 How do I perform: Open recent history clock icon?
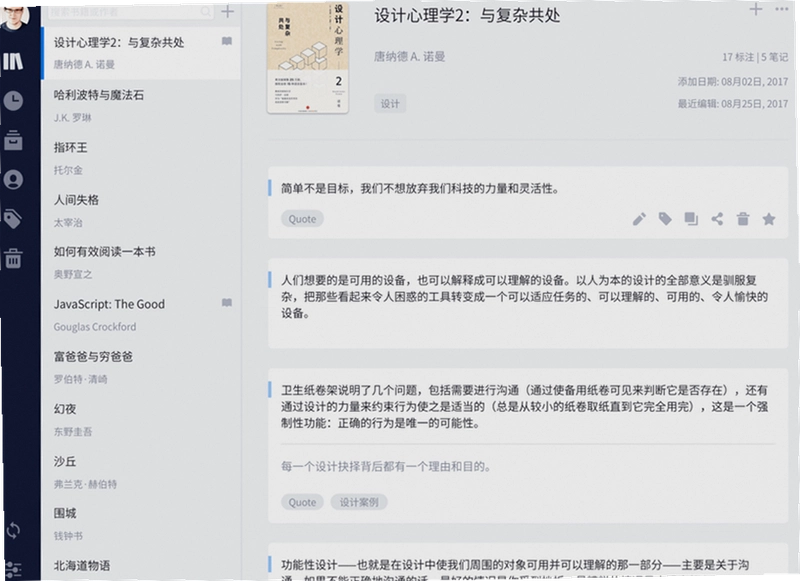[13, 100]
